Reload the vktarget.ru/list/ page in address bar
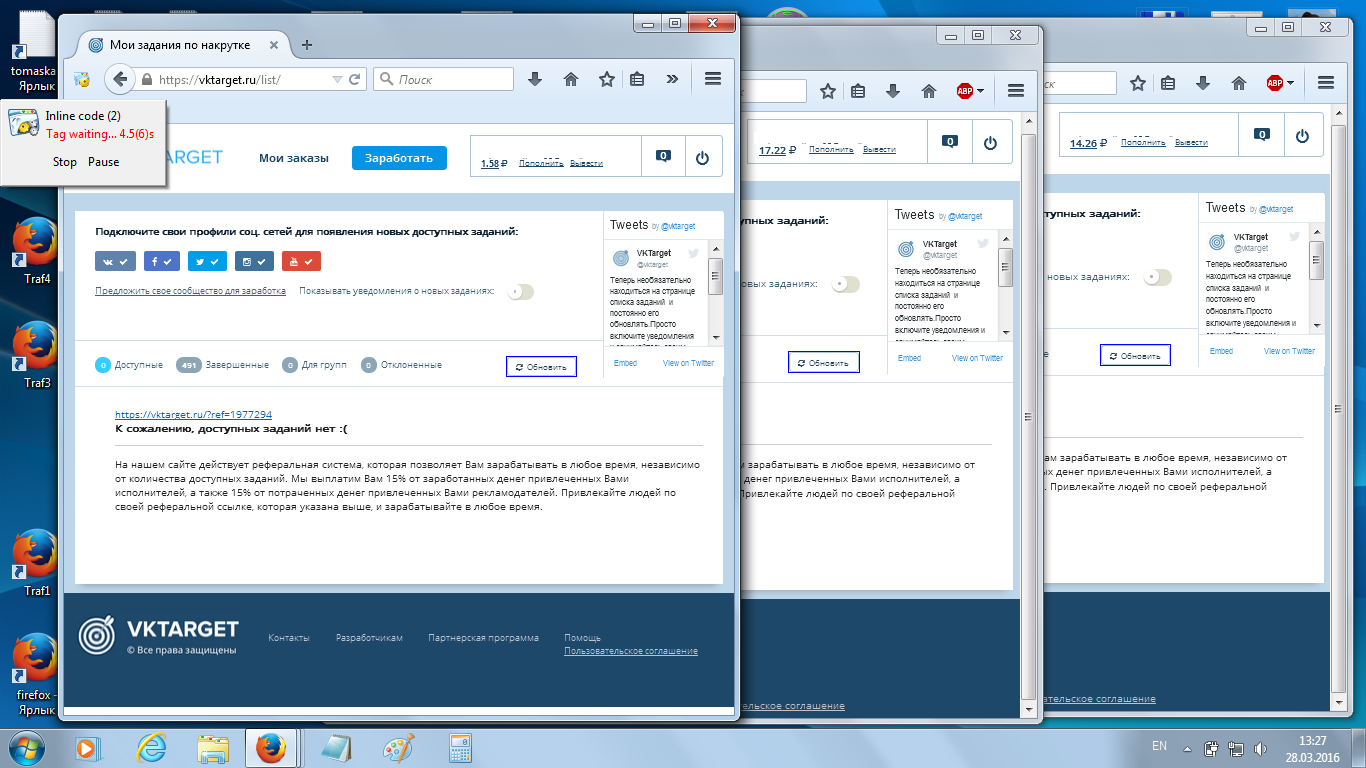 pyautogui.click(x=354, y=79)
